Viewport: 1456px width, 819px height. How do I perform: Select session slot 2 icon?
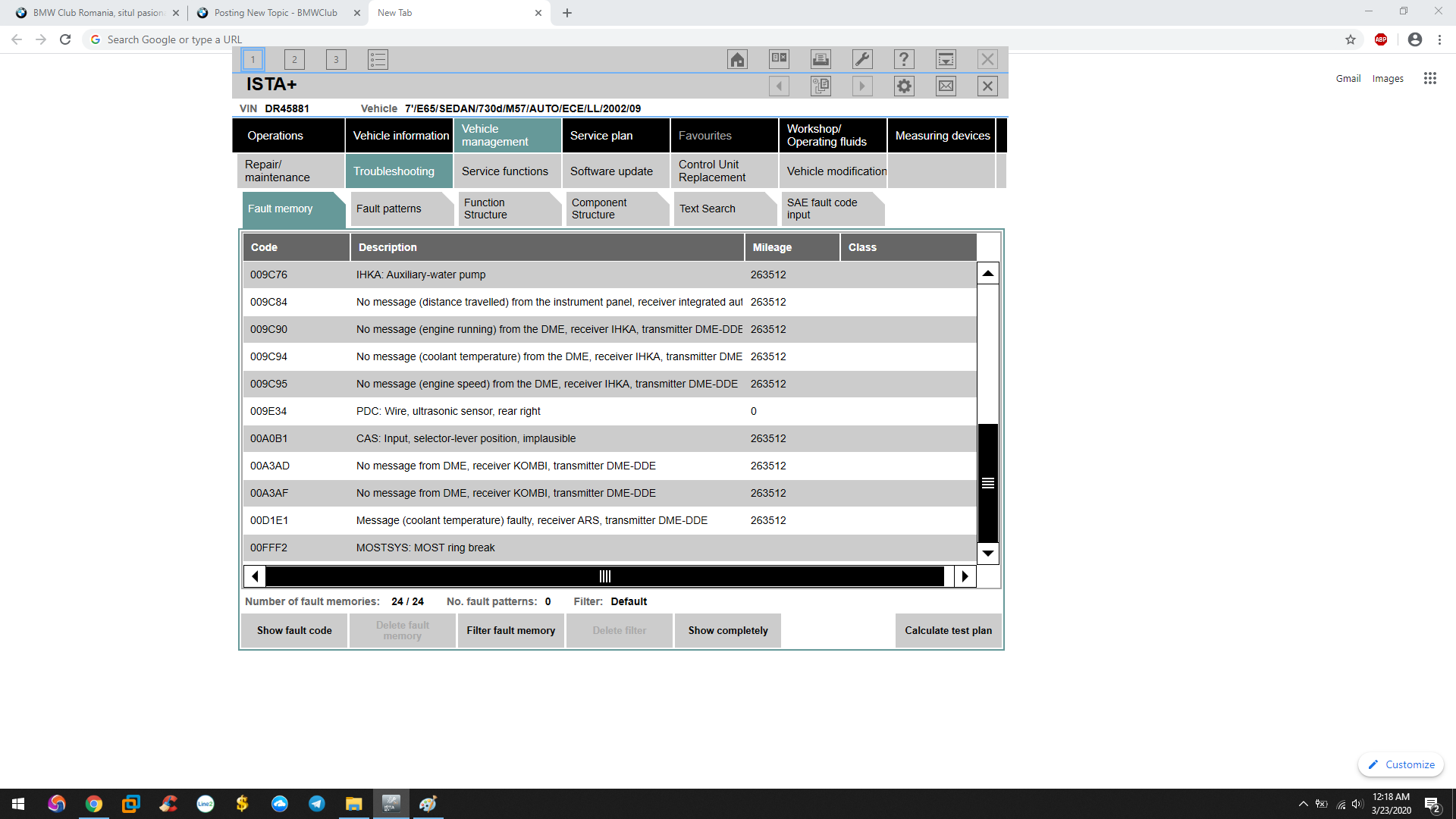pos(294,59)
